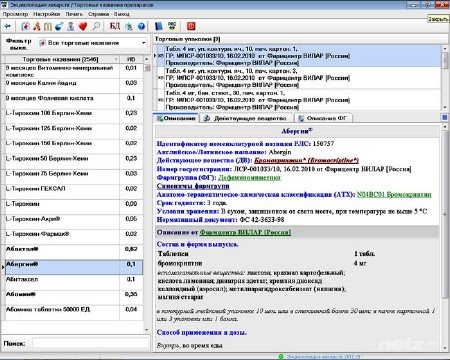The width and height of the screenshot is (450, 360).
Task: Select the L-Тироксин 150 Берлин-Хеми row
Action: 74,146
